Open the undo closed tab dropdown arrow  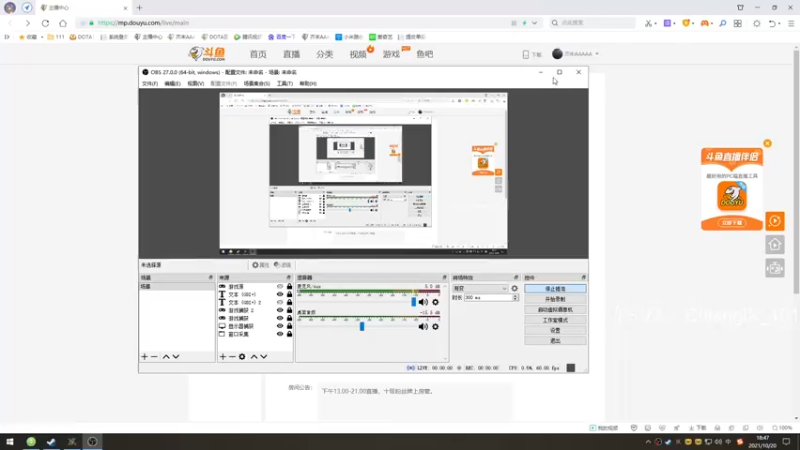[780, 23]
